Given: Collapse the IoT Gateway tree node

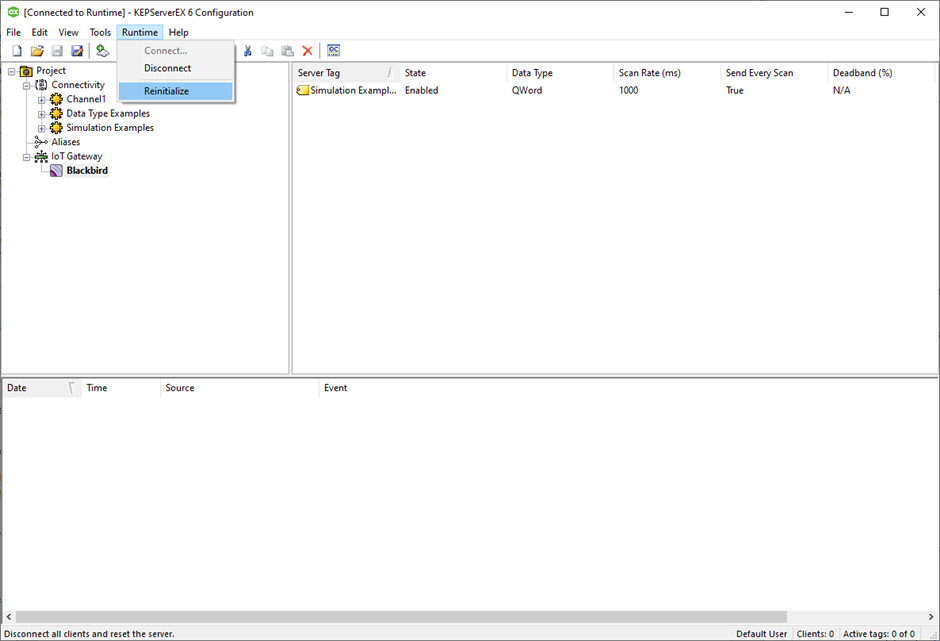Looking at the screenshot, I should click(x=26, y=157).
